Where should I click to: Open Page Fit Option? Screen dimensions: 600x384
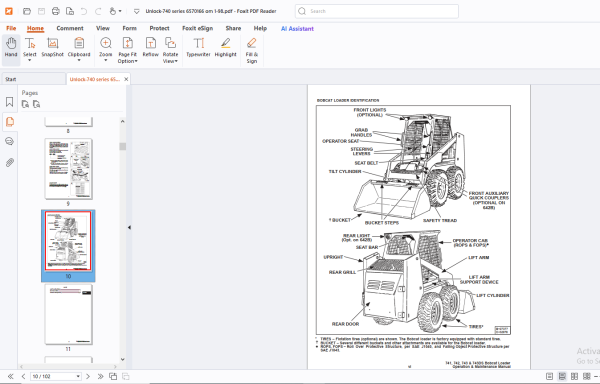pyautogui.click(x=127, y=50)
